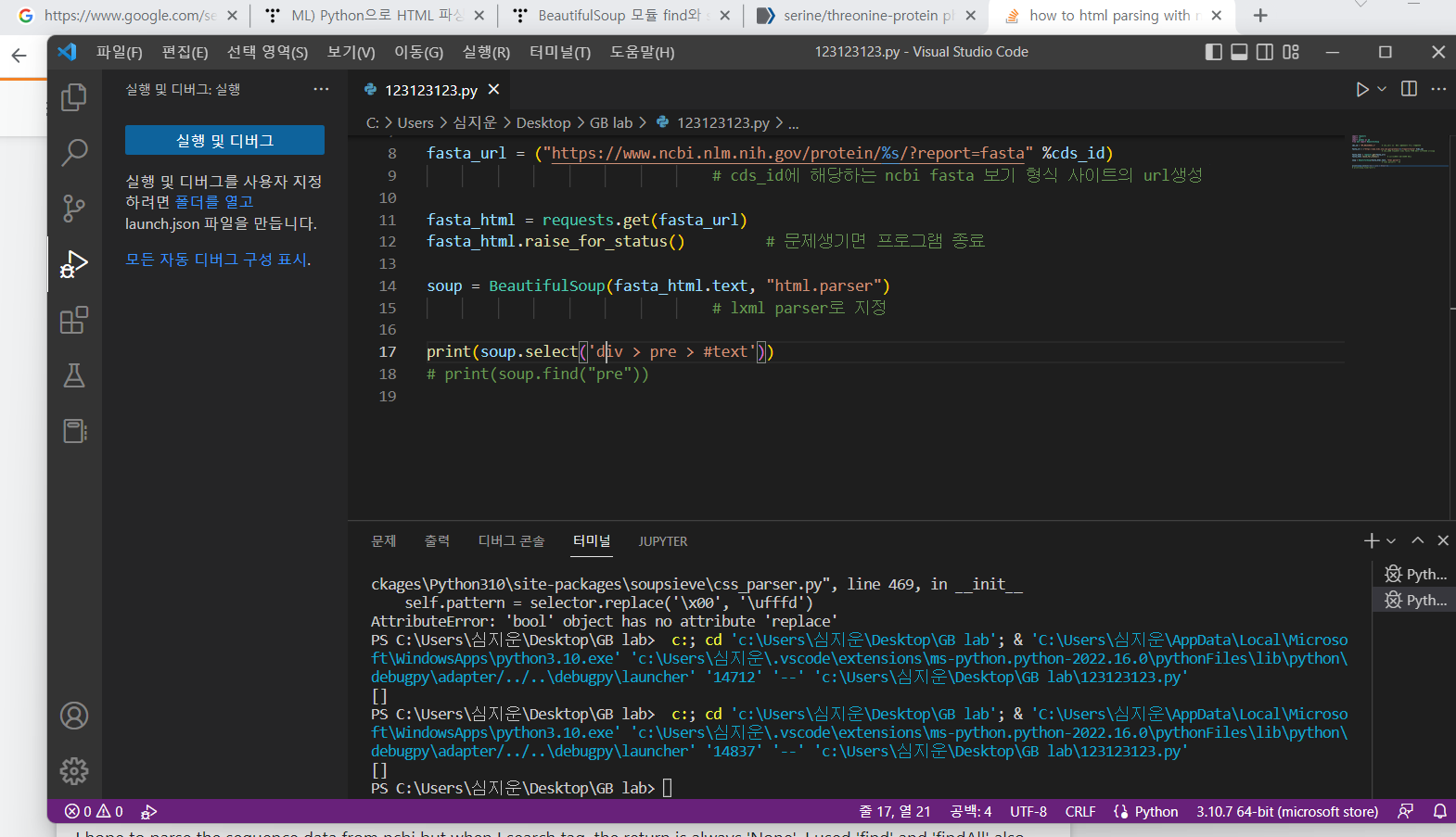Open the 터미널(T) menu in menu bar
The height and width of the screenshot is (837, 1456).
(559, 52)
